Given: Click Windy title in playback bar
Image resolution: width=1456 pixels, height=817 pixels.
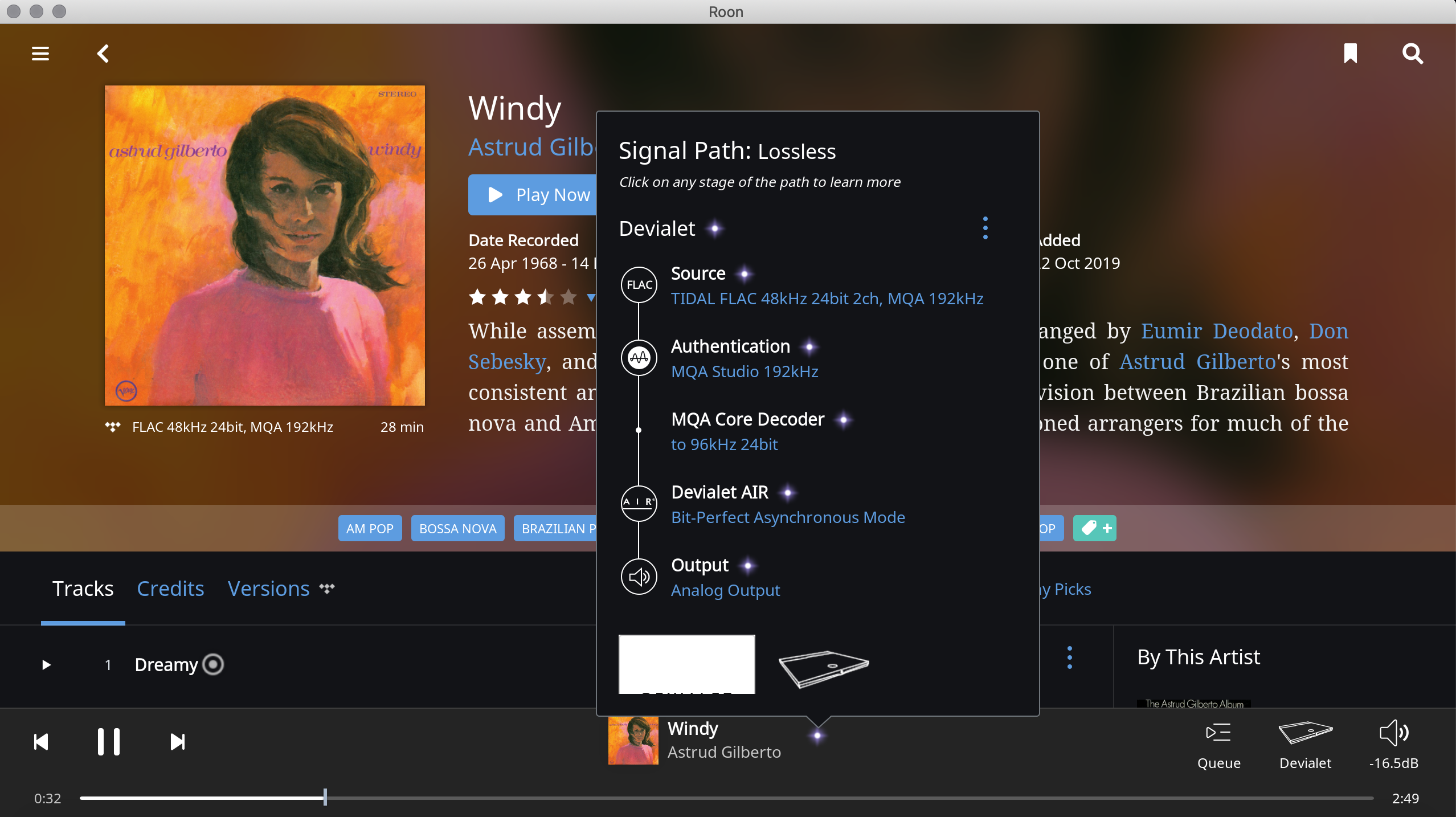Looking at the screenshot, I should [693, 729].
